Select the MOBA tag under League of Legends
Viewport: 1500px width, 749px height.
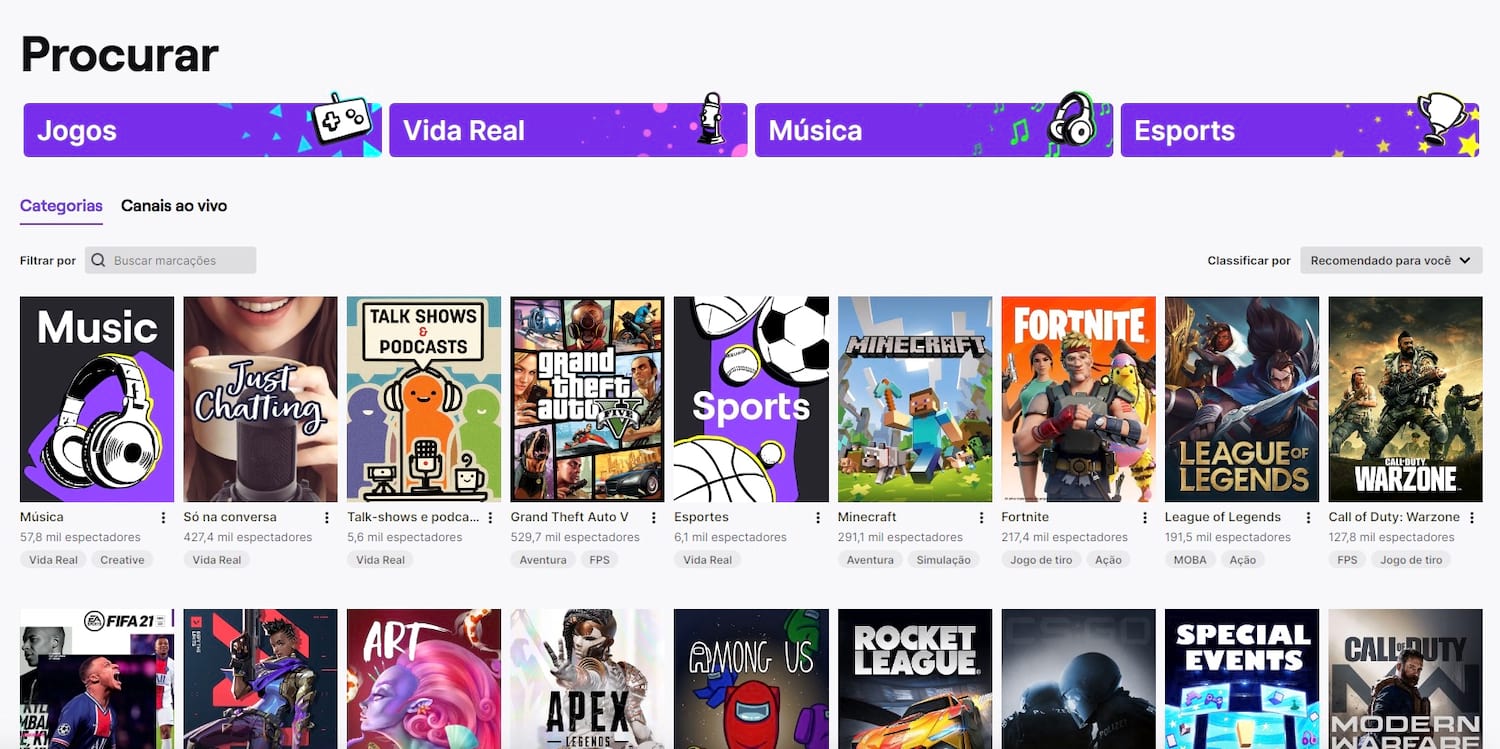point(1190,560)
